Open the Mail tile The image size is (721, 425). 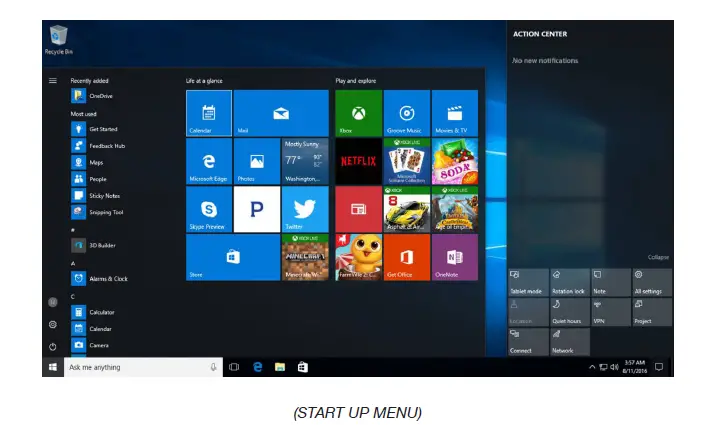tap(281, 113)
